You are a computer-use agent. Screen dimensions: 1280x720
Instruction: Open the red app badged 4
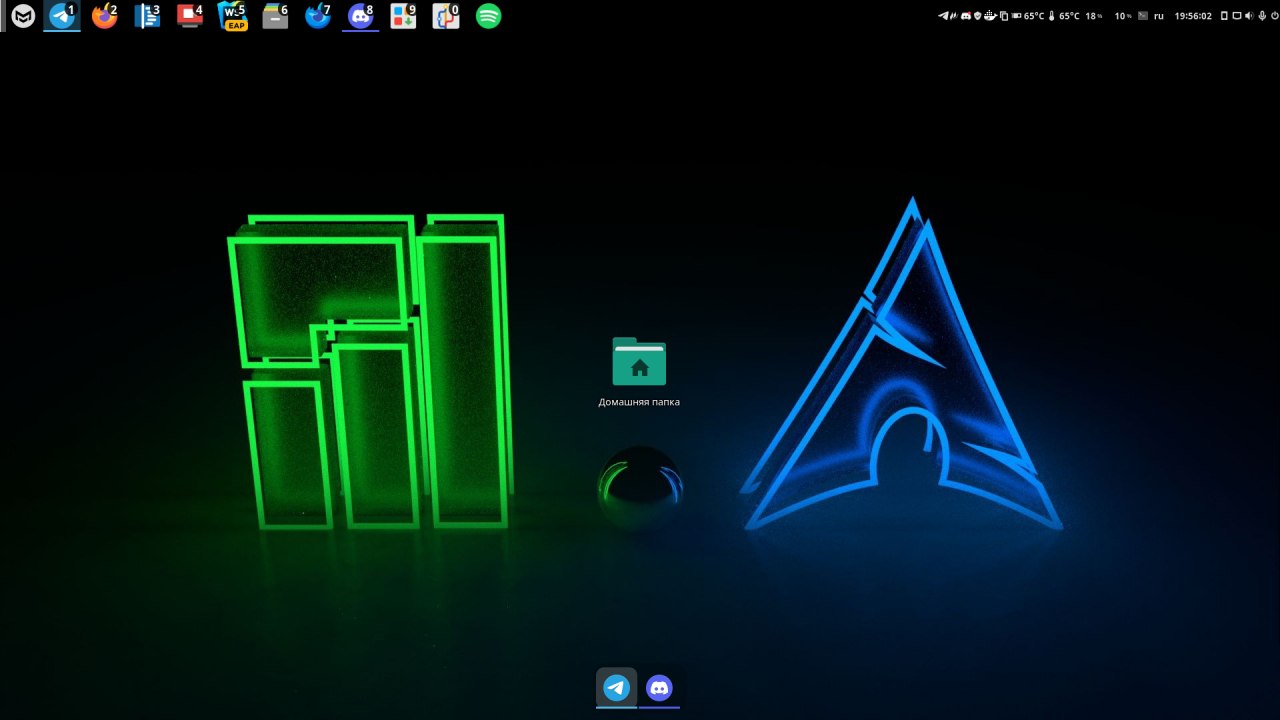click(x=190, y=16)
